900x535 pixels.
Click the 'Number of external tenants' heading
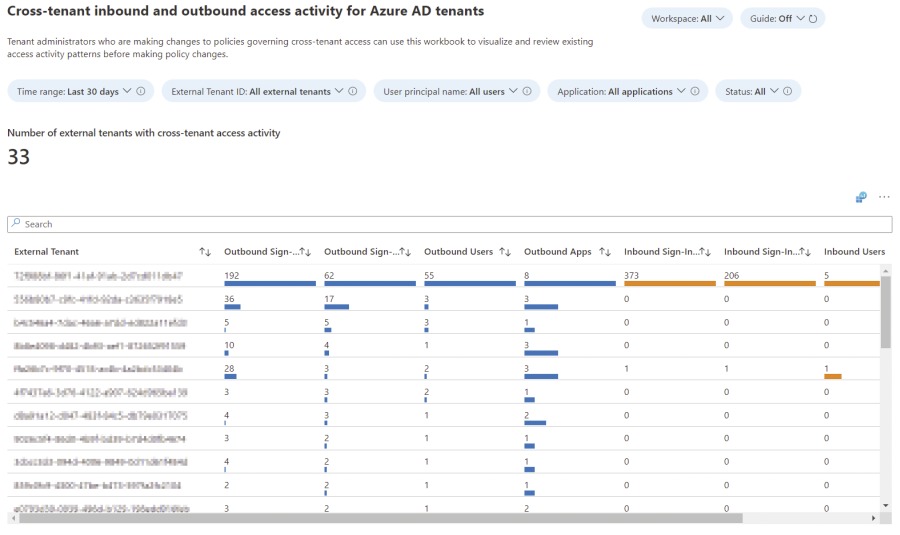click(143, 133)
